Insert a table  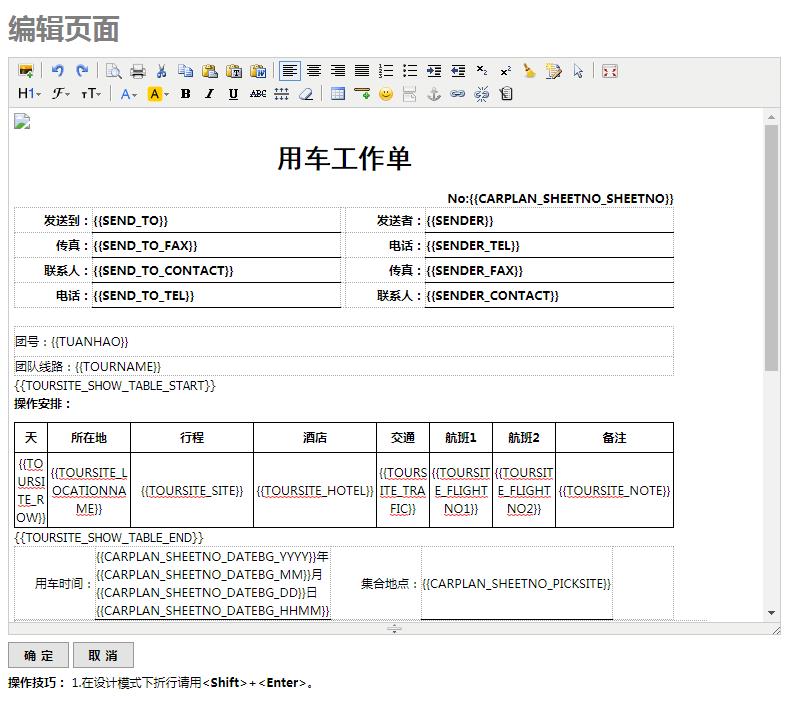point(338,94)
